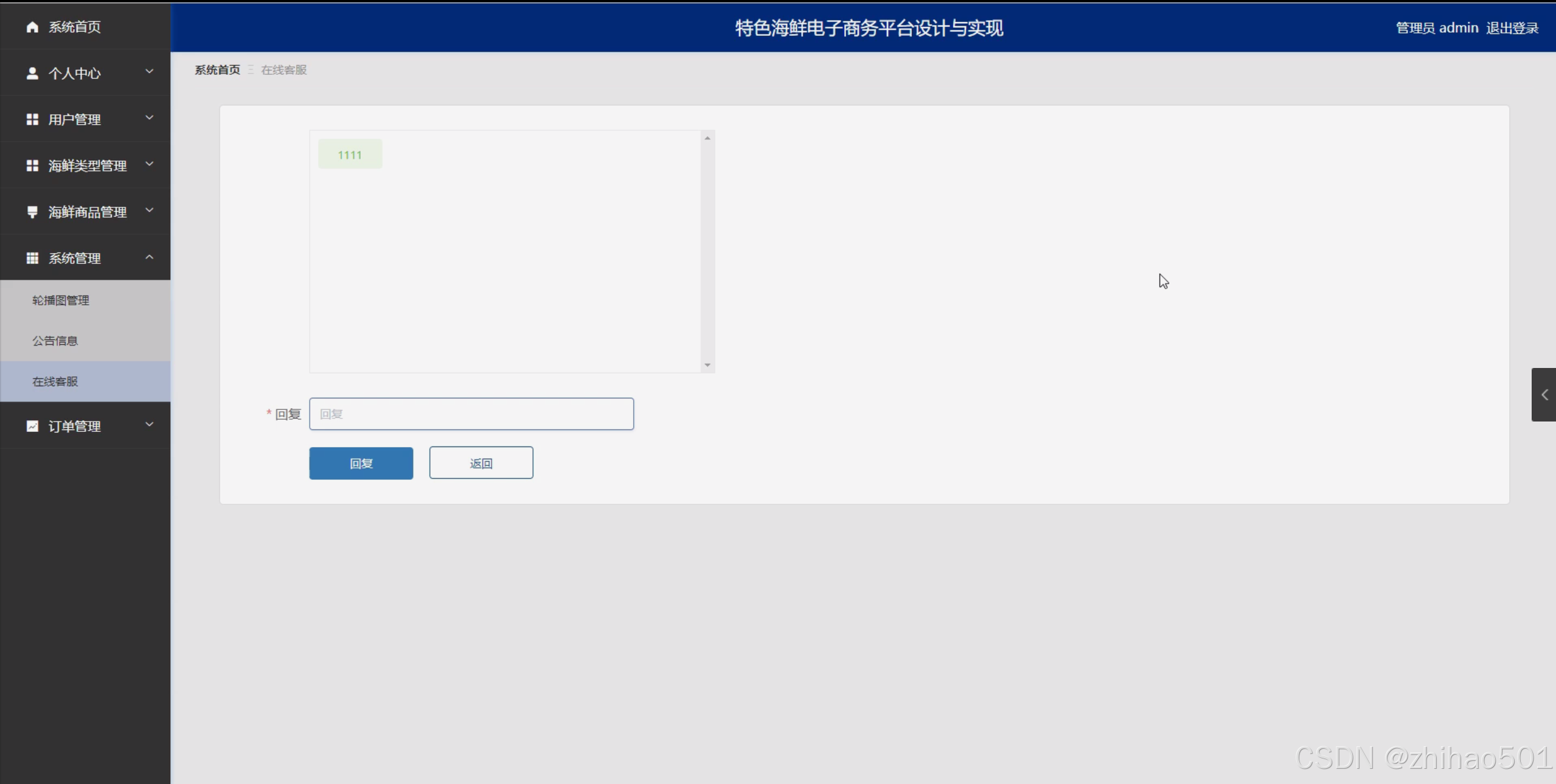Click the person icon for 个人中心
The image size is (1556, 784).
[32, 74]
